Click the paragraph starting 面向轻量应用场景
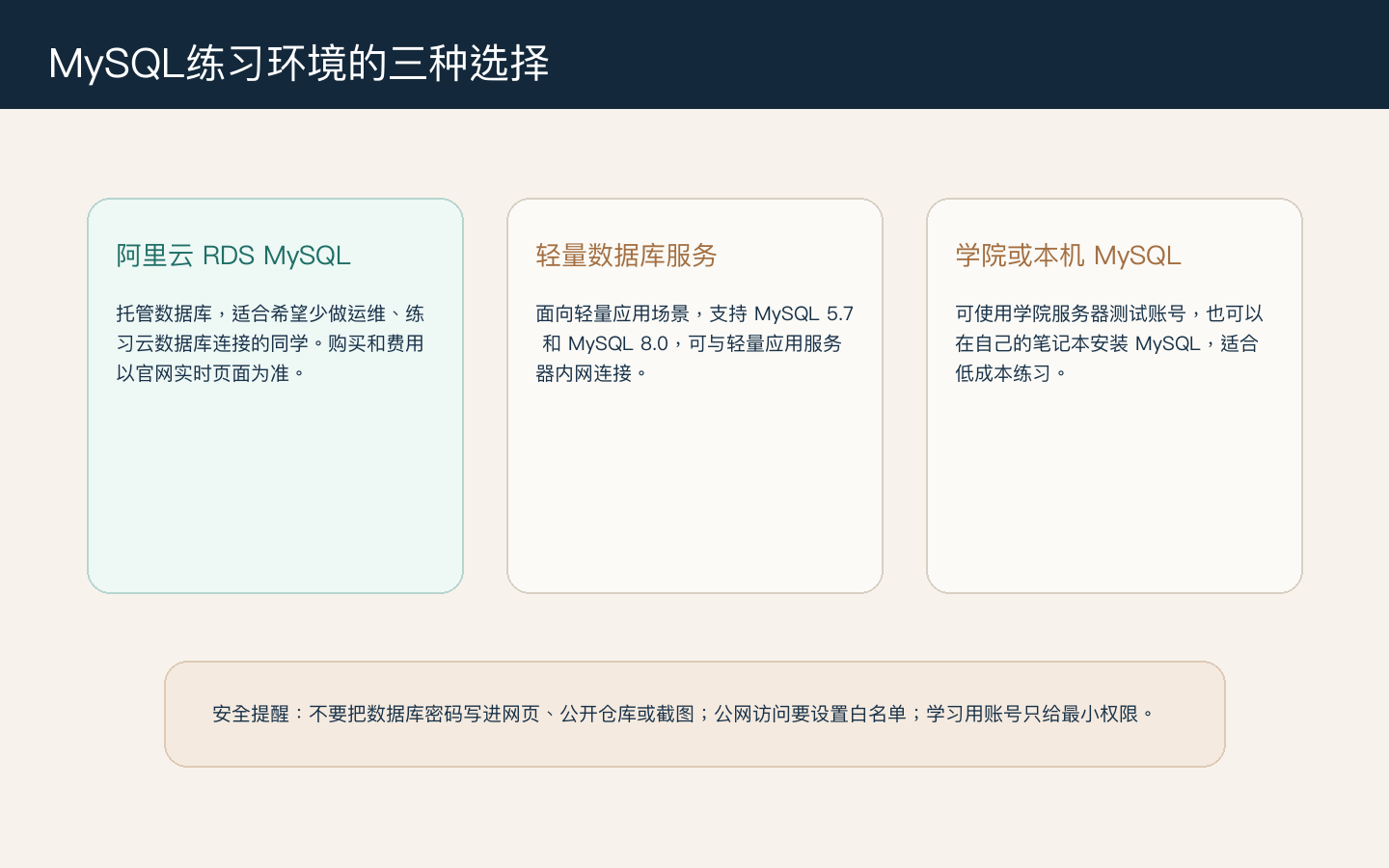Screen dimensions: 1389x868 tap(694, 343)
